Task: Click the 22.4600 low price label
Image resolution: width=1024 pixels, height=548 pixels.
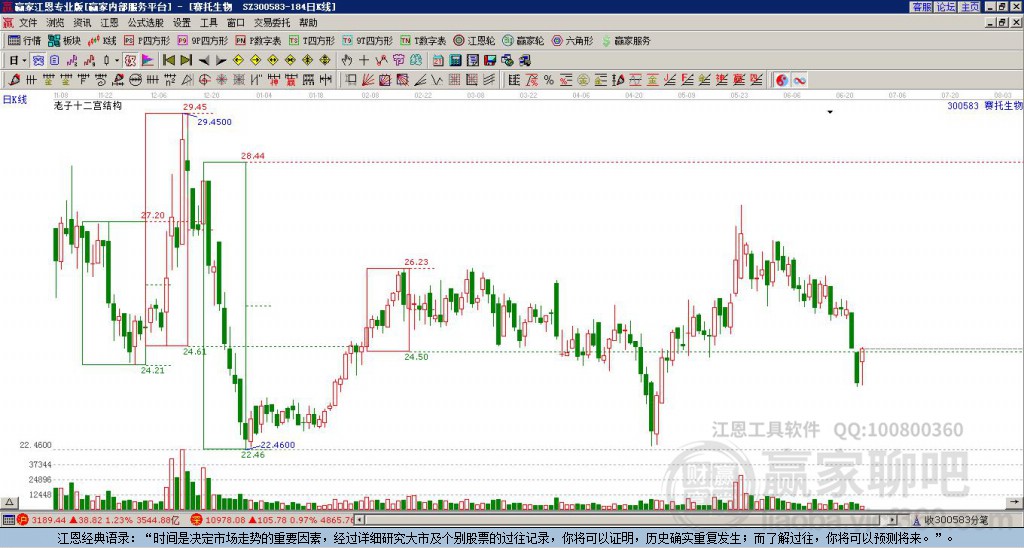Action: click(278, 445)
